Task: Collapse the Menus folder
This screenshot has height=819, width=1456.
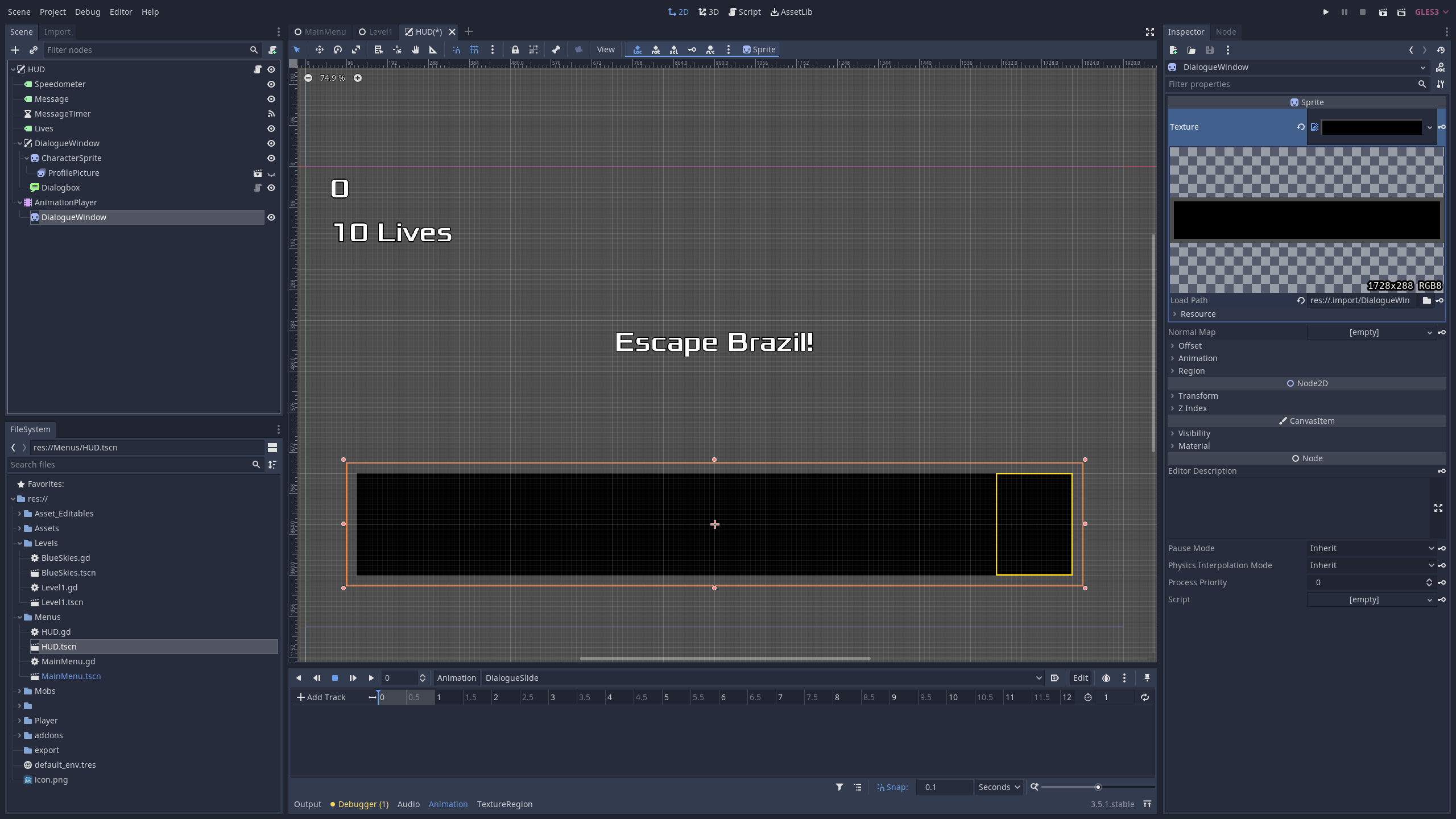Action: click(x=20, y=617)
